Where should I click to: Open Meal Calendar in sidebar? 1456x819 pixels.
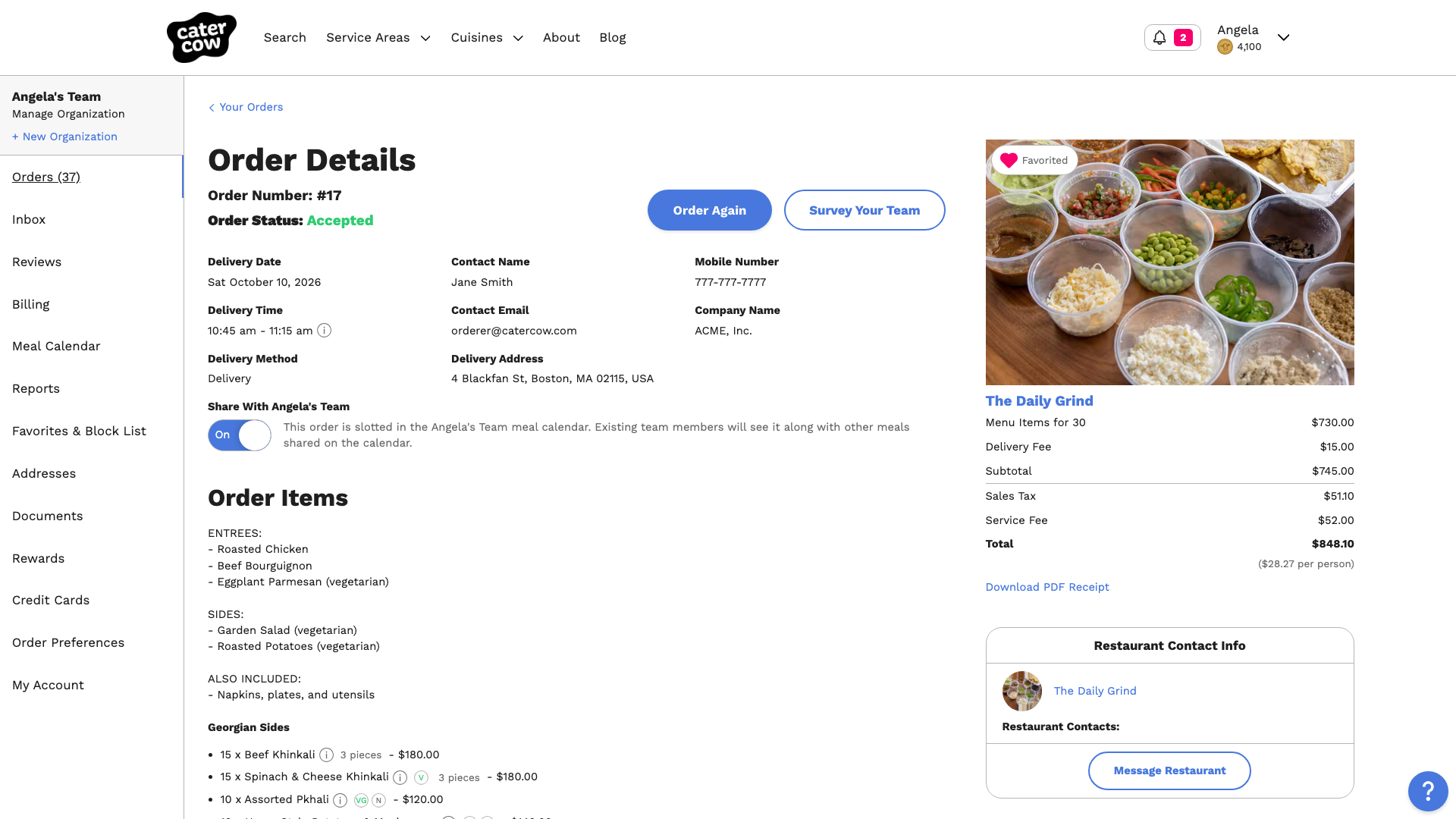(56, 346)
